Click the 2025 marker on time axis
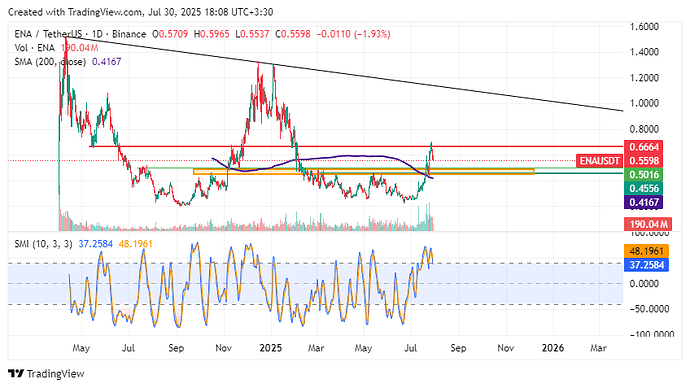690x388 pixels. point(271,348)
